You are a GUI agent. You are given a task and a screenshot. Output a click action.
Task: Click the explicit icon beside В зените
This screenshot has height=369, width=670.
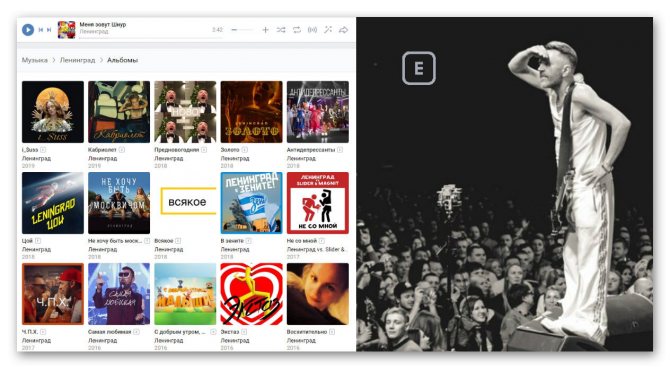pyautogui.click(x=249, y=241)
